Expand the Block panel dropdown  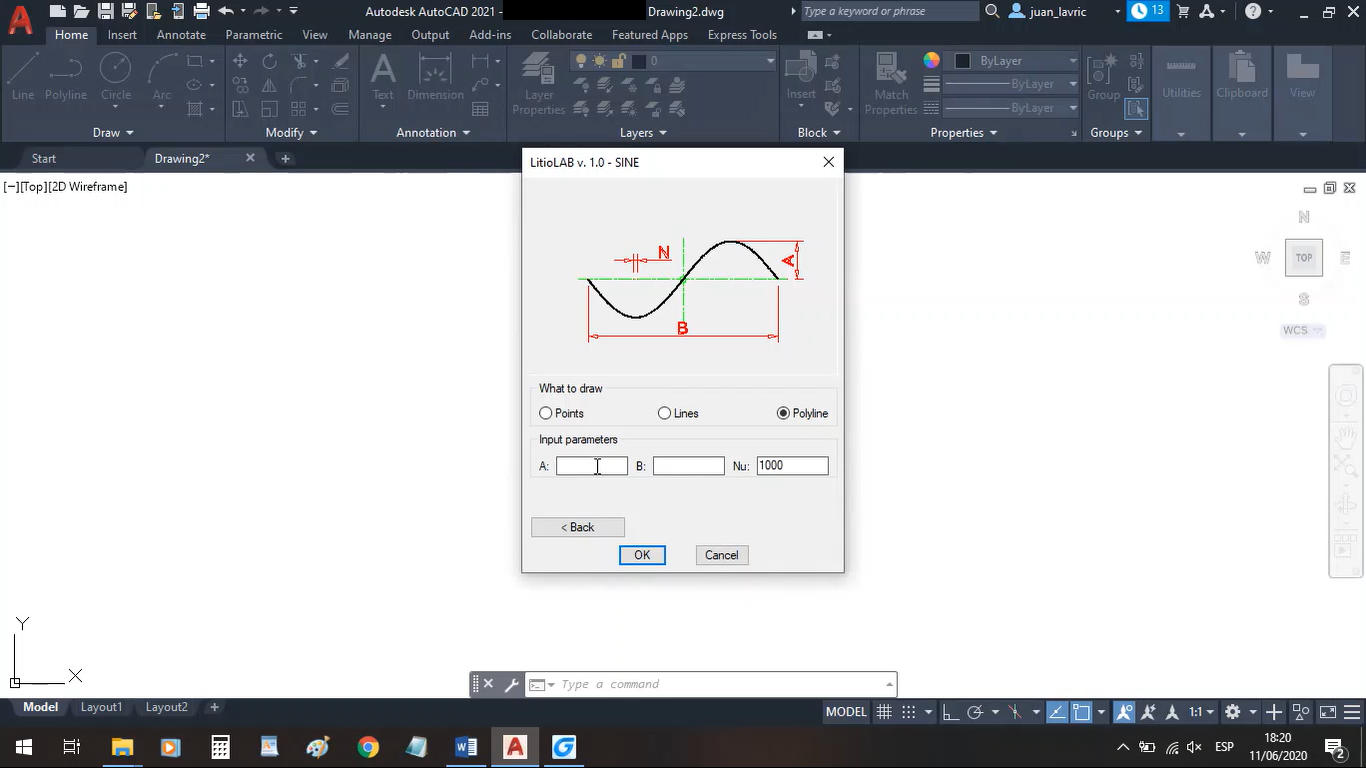819,132
